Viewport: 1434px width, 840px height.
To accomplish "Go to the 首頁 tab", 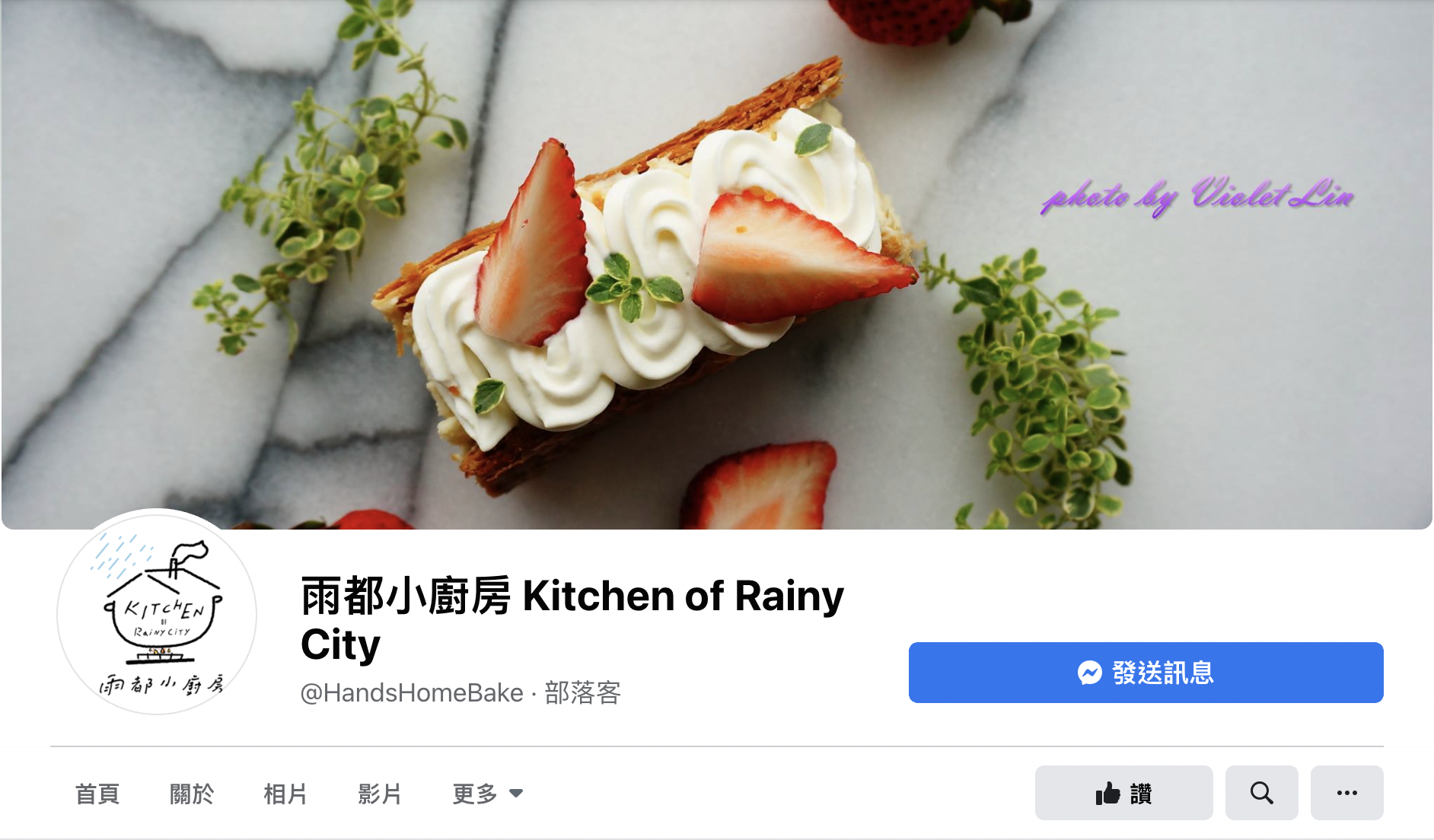I will coord(97,794).
